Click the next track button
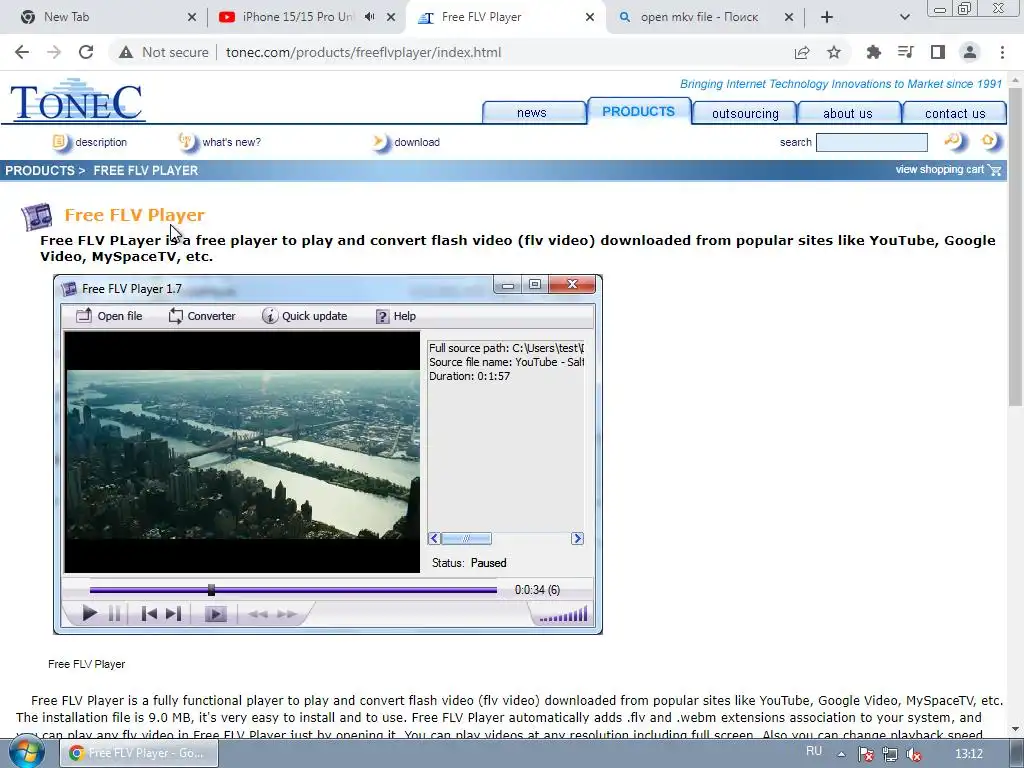 click(173, 614)
